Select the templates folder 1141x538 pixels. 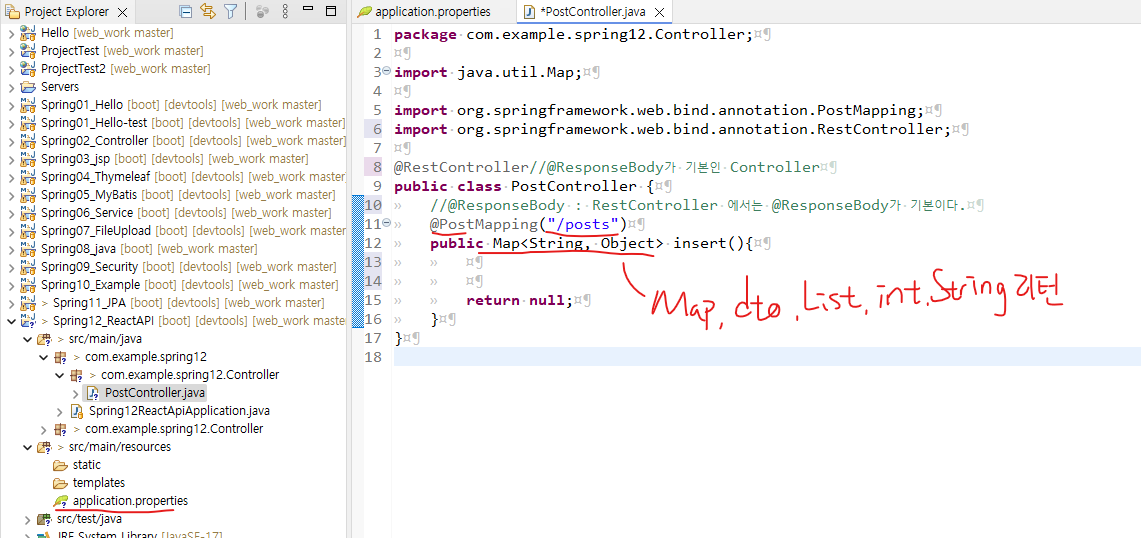(99, 483)
